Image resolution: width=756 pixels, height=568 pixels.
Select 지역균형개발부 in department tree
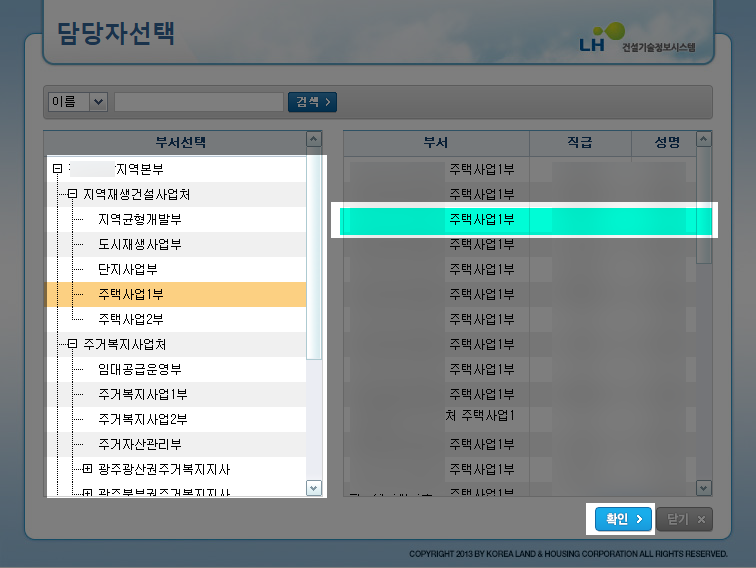pos(140,219)
